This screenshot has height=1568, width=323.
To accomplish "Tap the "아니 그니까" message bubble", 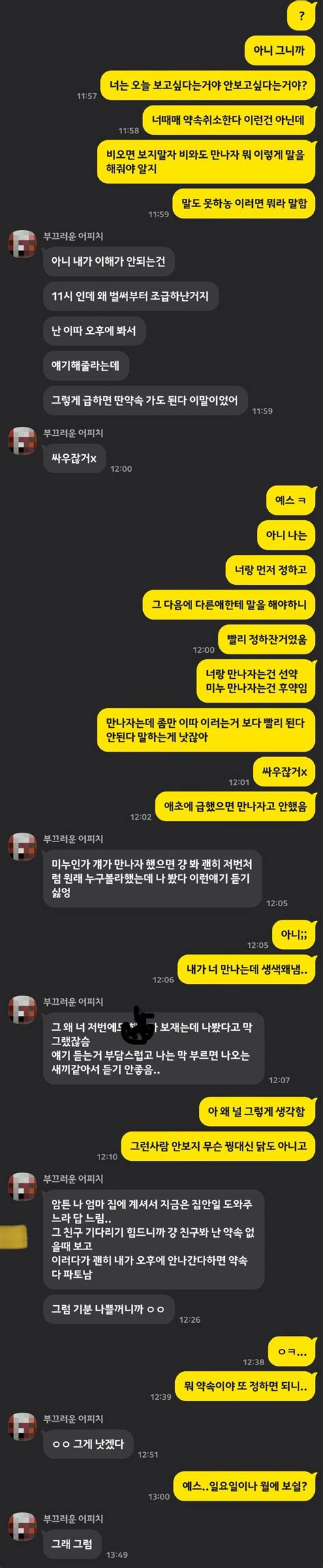I will click(279, 50).
